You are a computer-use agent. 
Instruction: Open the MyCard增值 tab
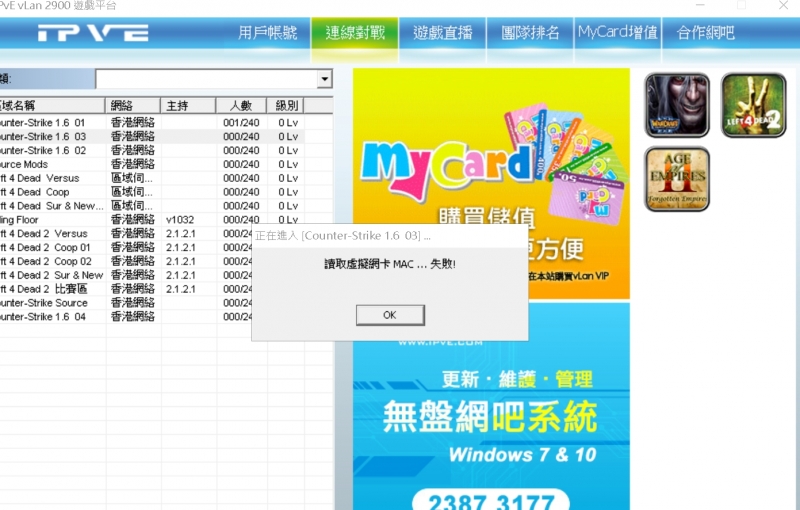point(618,33)
